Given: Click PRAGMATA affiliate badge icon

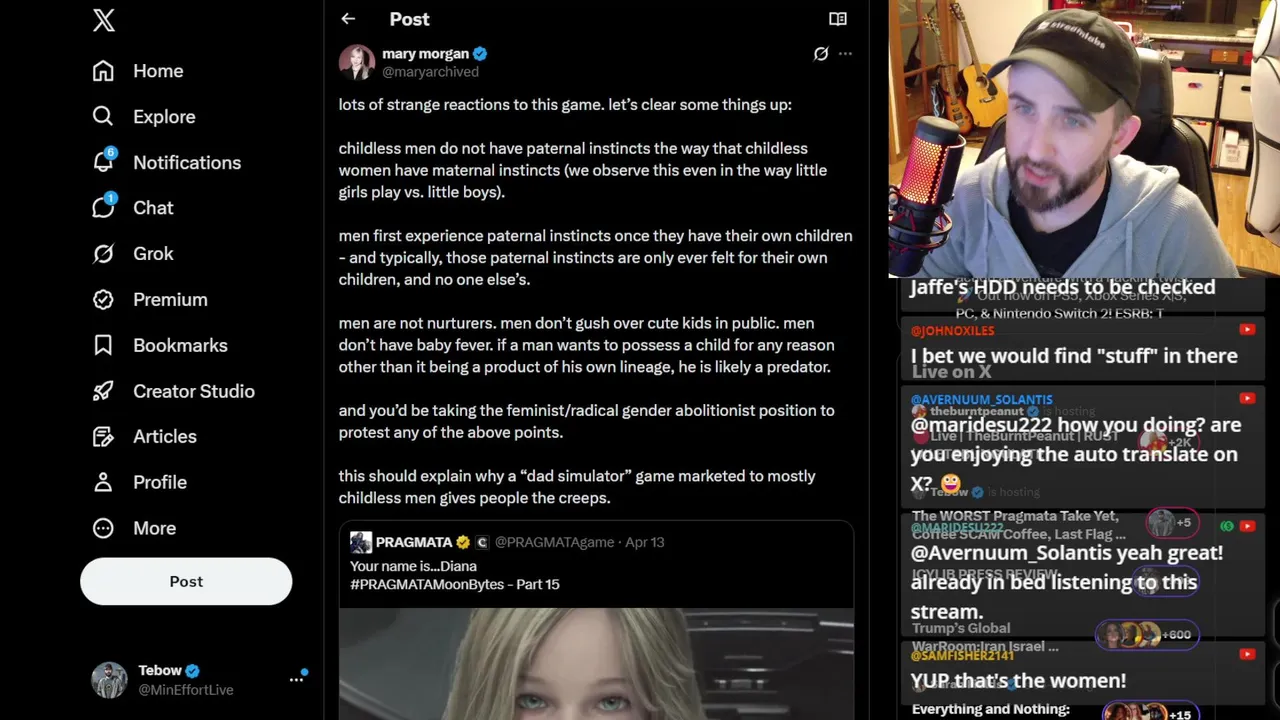Looking at the screenshot, I should [x=482, y=542].
